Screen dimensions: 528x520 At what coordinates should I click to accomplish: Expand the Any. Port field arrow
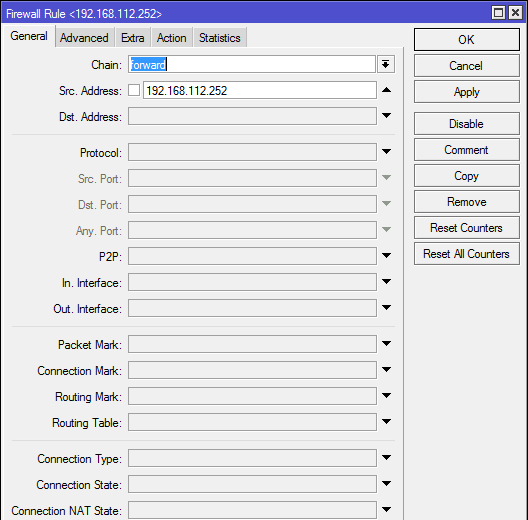(x=387, y=229)
